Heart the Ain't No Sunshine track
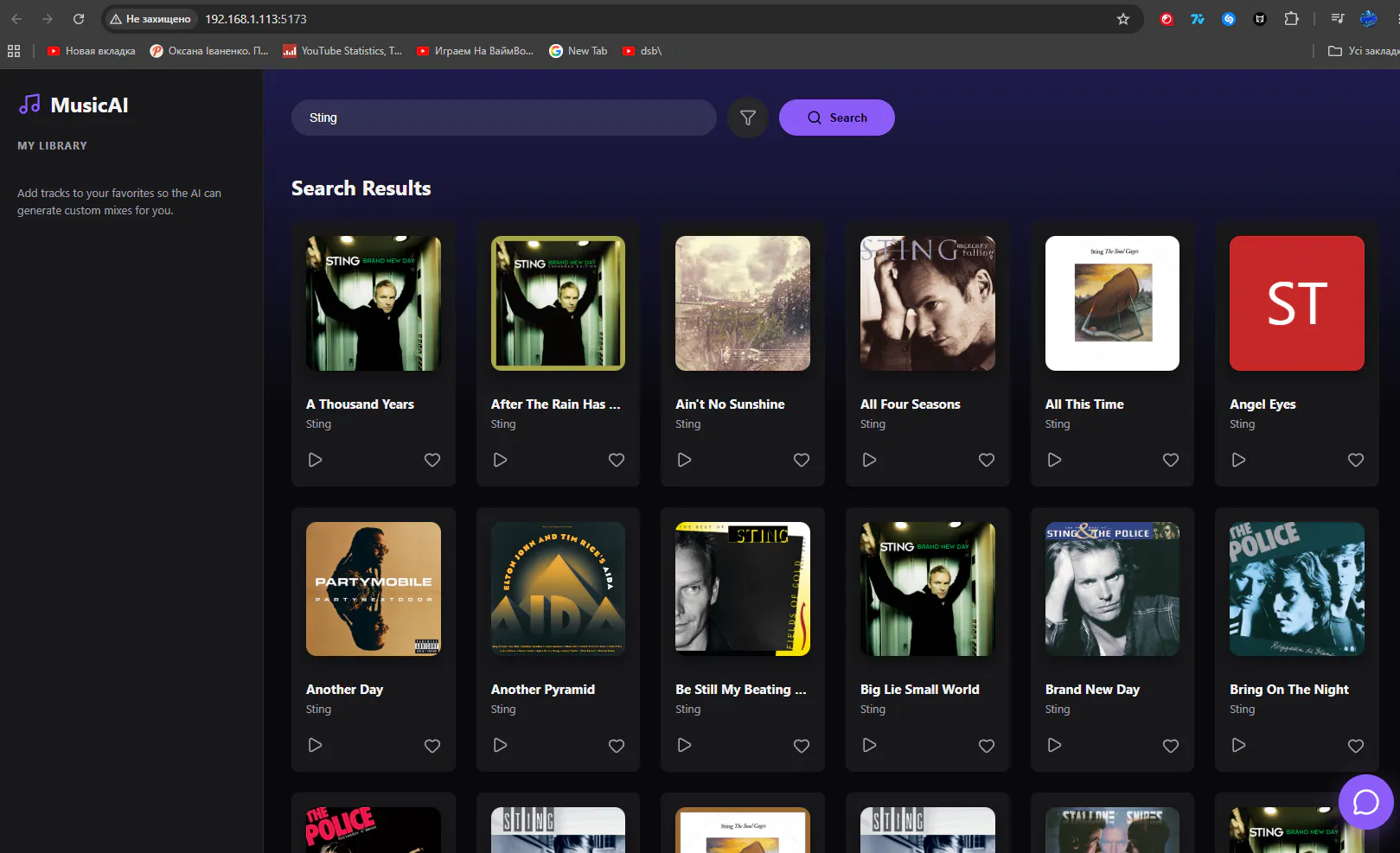Screen dimensions: 1400x853 pyautogui.click(x=802, y=460)
